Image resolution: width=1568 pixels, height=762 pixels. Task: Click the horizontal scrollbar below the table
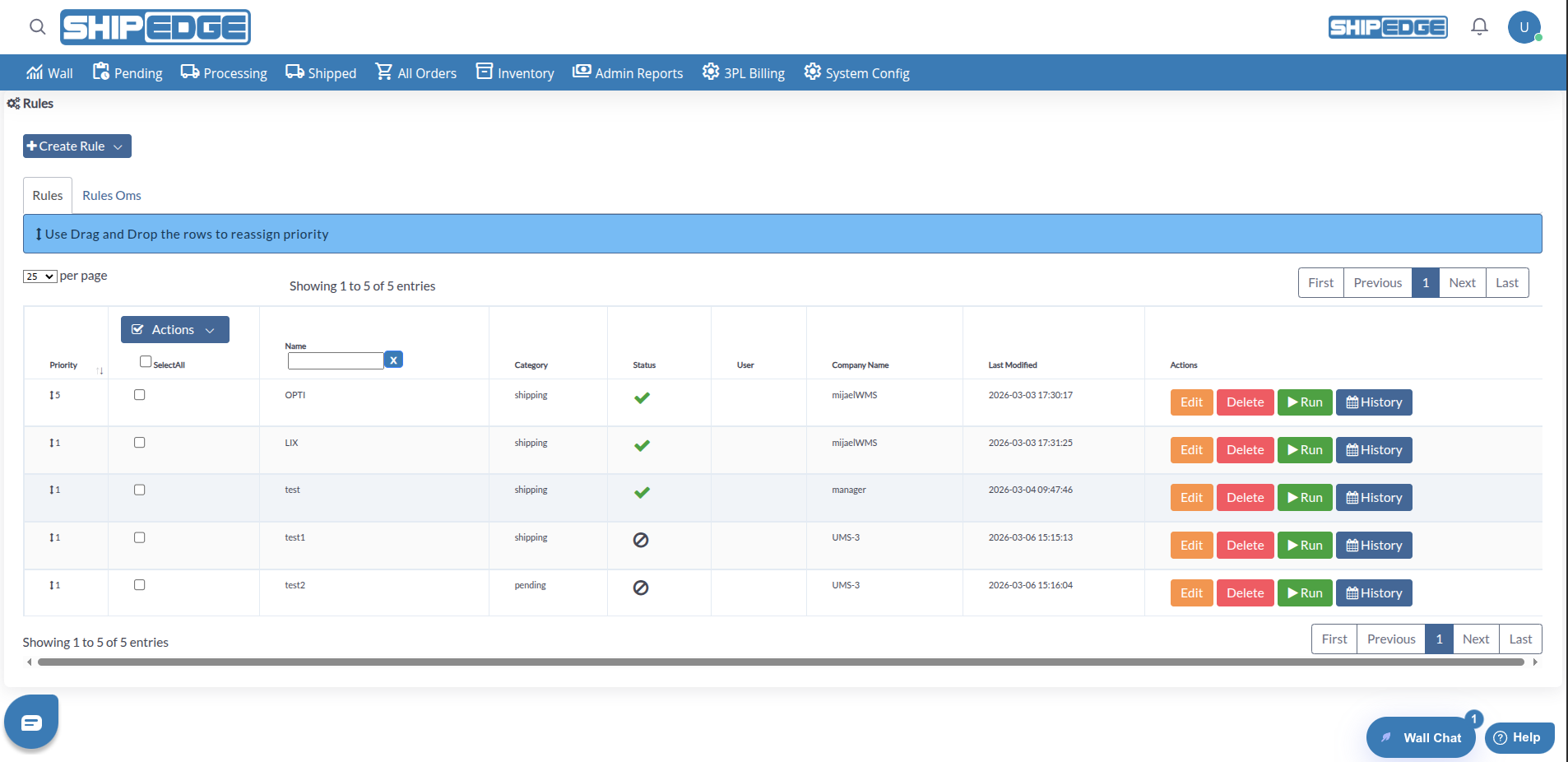pyautogui.click(x=781, y=662)
